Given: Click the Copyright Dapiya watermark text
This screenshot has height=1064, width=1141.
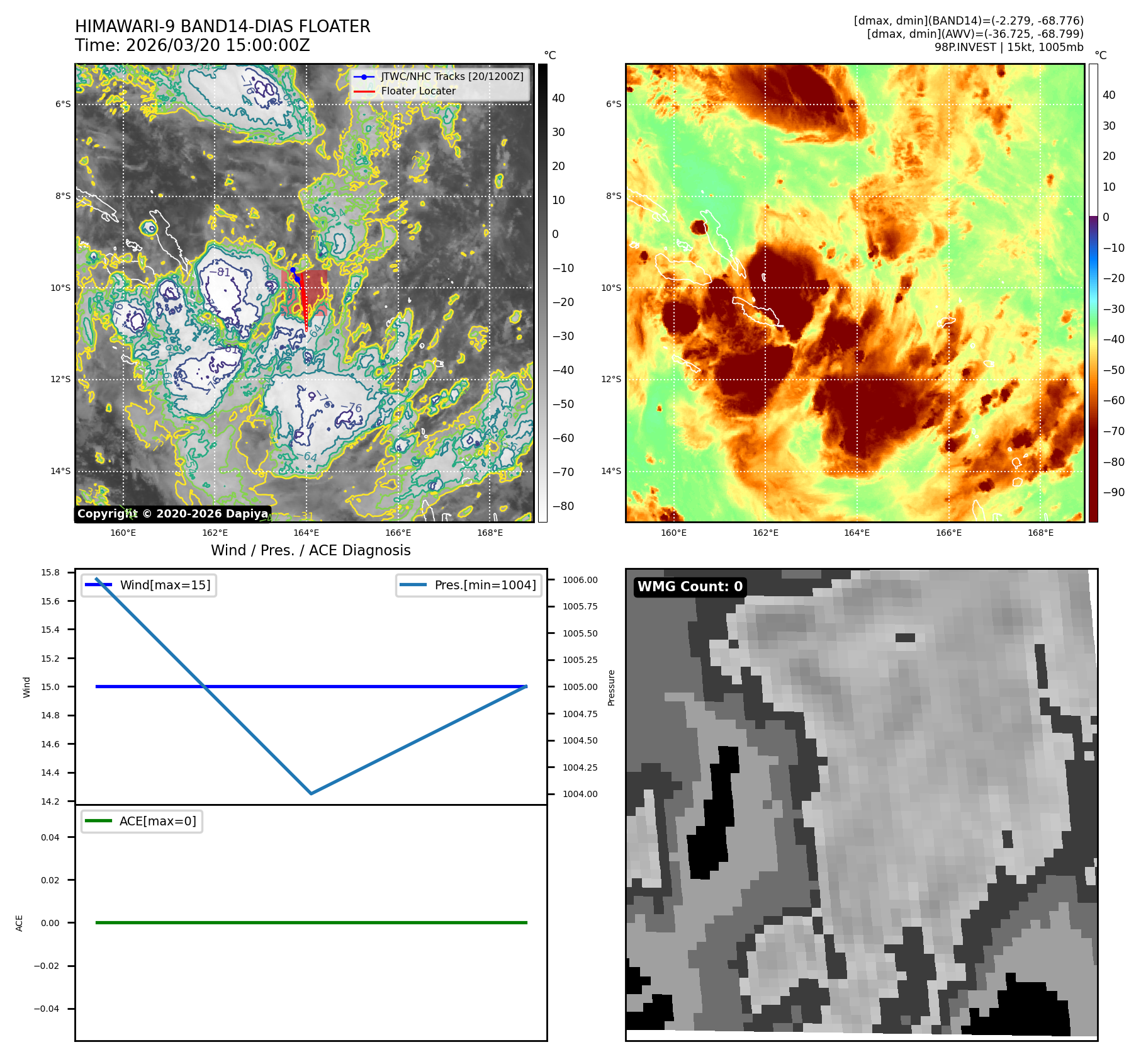Looking at the screenshot, I should pos(173,514).
